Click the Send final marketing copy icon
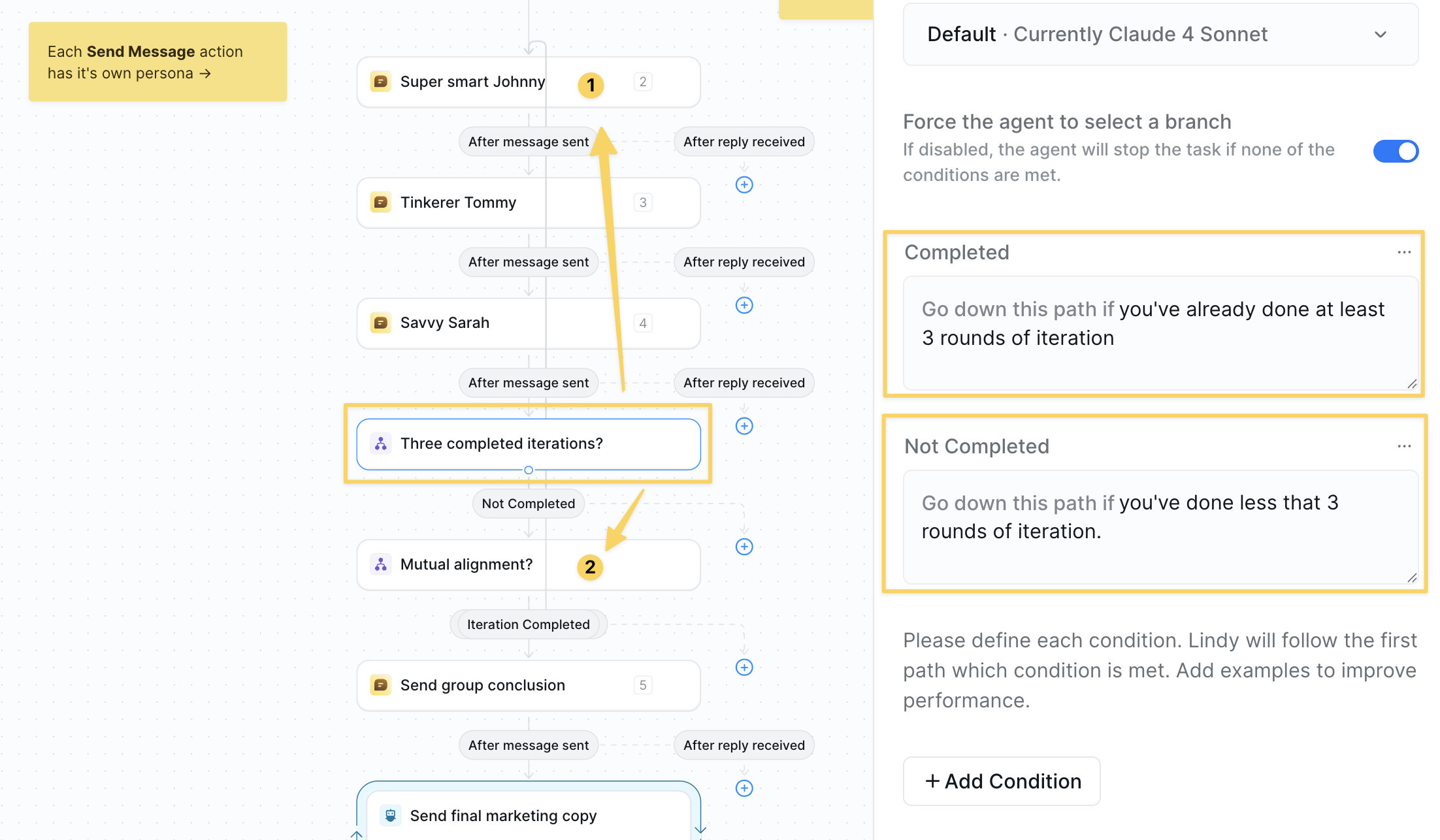Image resolution: width=1440 pixels, height=840 pixels. point(390,815)
